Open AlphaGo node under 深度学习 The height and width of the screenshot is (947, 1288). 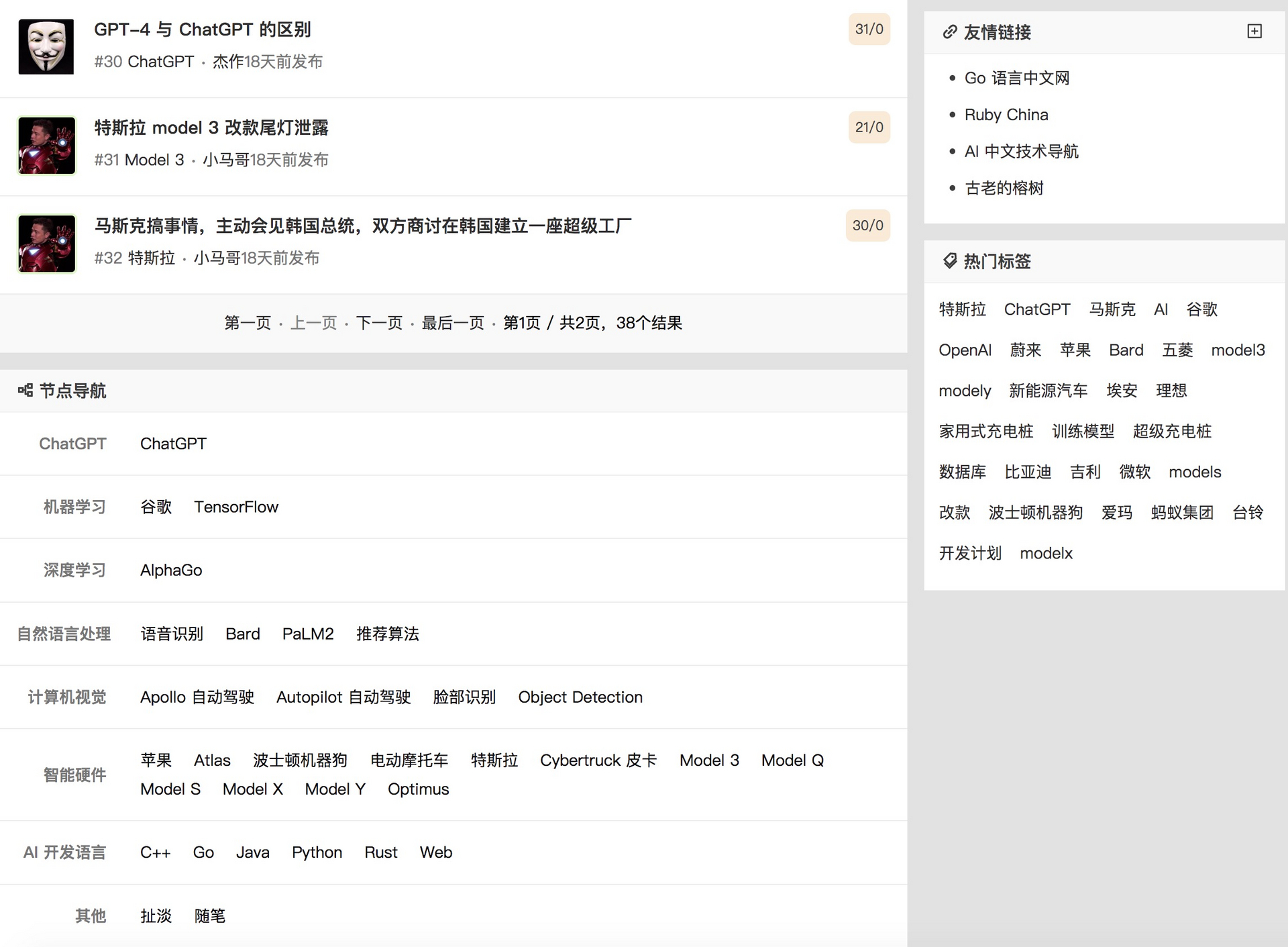tap(171, 570)
